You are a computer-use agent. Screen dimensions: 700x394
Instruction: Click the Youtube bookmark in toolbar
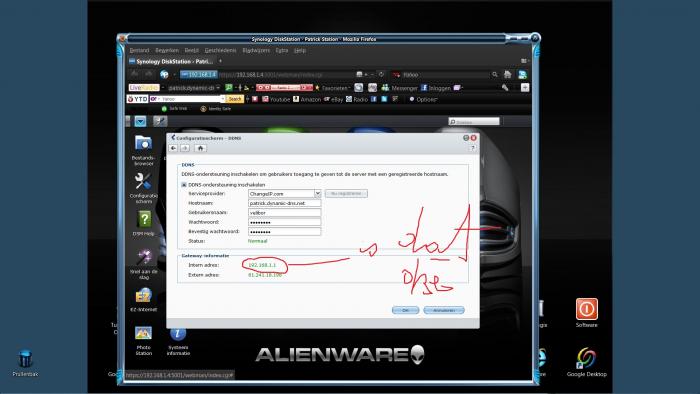click(276, 99)
